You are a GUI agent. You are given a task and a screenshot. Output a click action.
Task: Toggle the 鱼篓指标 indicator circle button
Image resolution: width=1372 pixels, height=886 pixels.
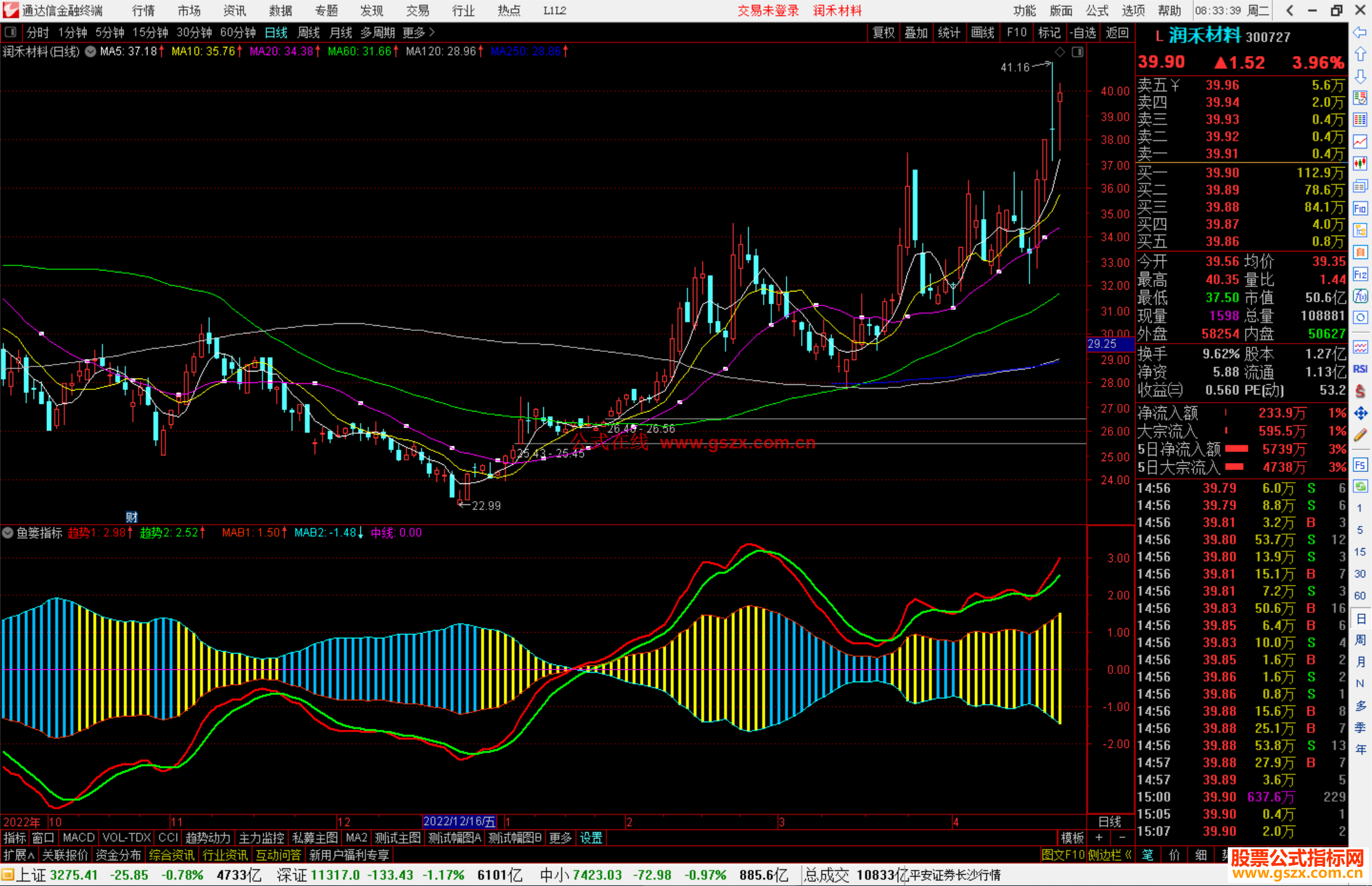(8, 533)
